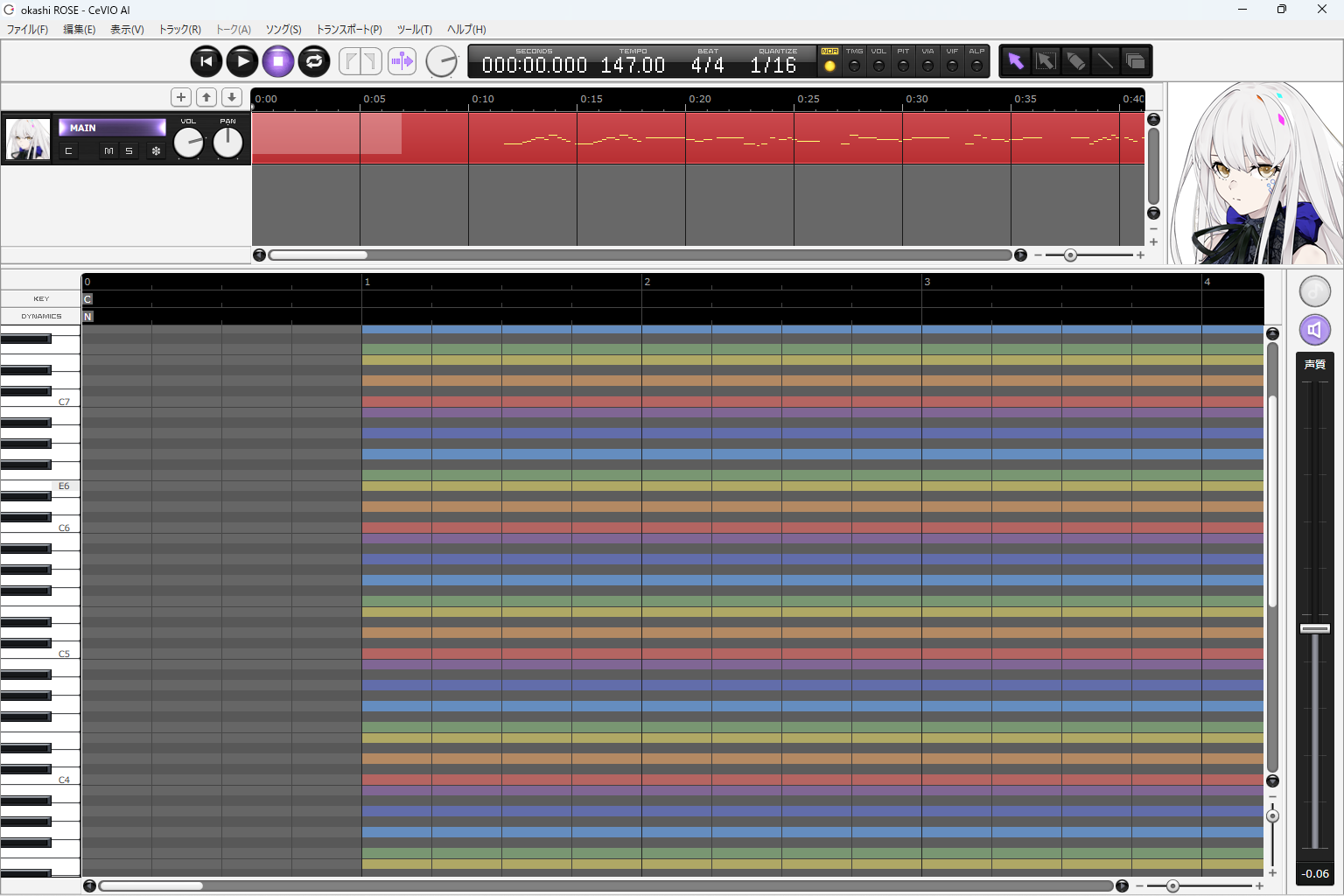Move track down with arrow button
This screenshot has height=896, width=1344.
232,97
